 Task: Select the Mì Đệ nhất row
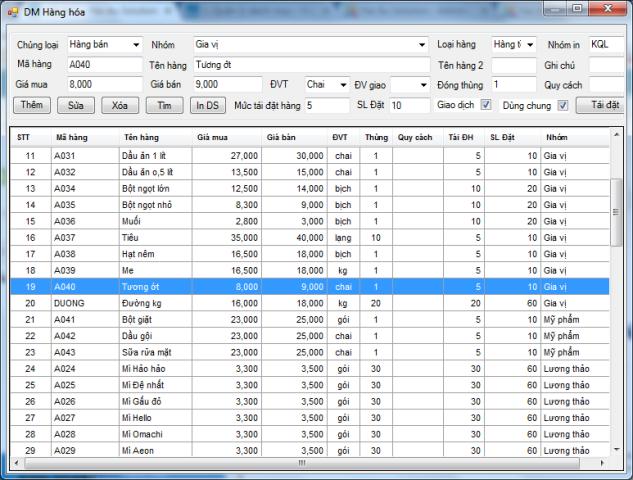[x=310, y=385]
